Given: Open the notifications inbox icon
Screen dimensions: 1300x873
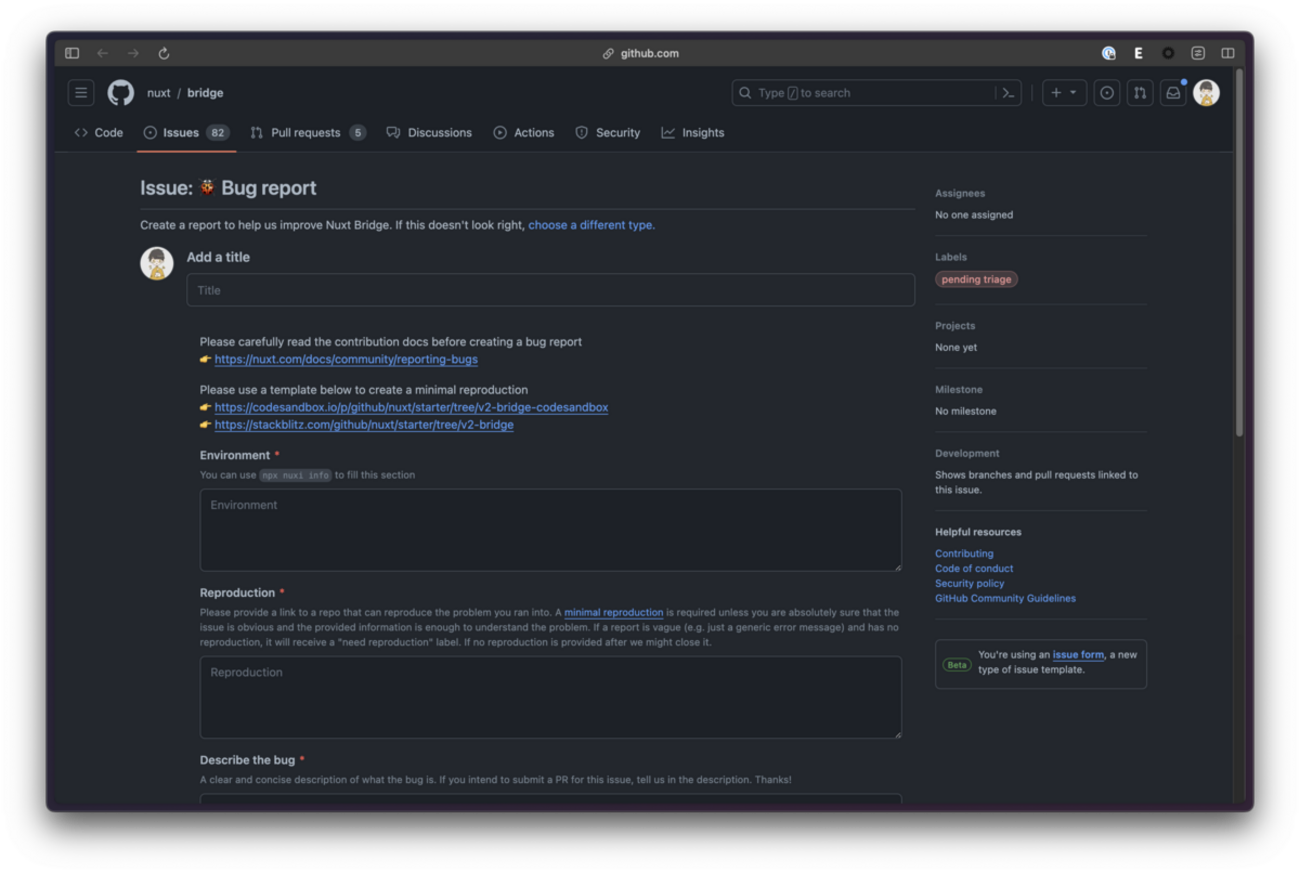Looking at the screenshot, I should click(1173, 93).
